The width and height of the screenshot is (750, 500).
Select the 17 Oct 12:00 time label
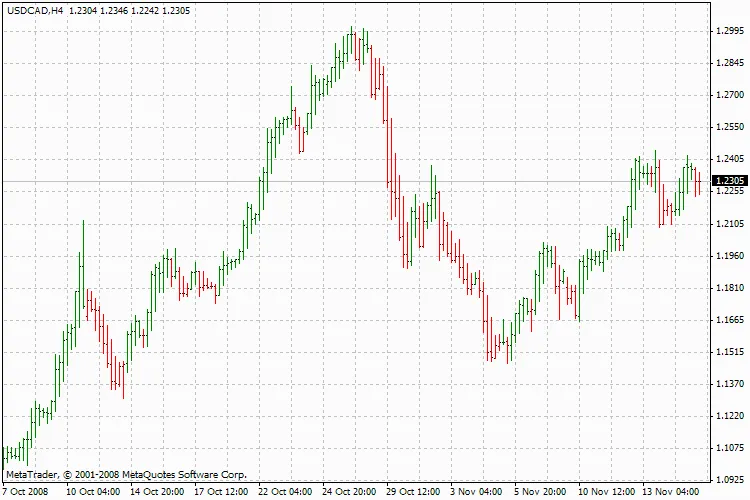coord(221,492)
